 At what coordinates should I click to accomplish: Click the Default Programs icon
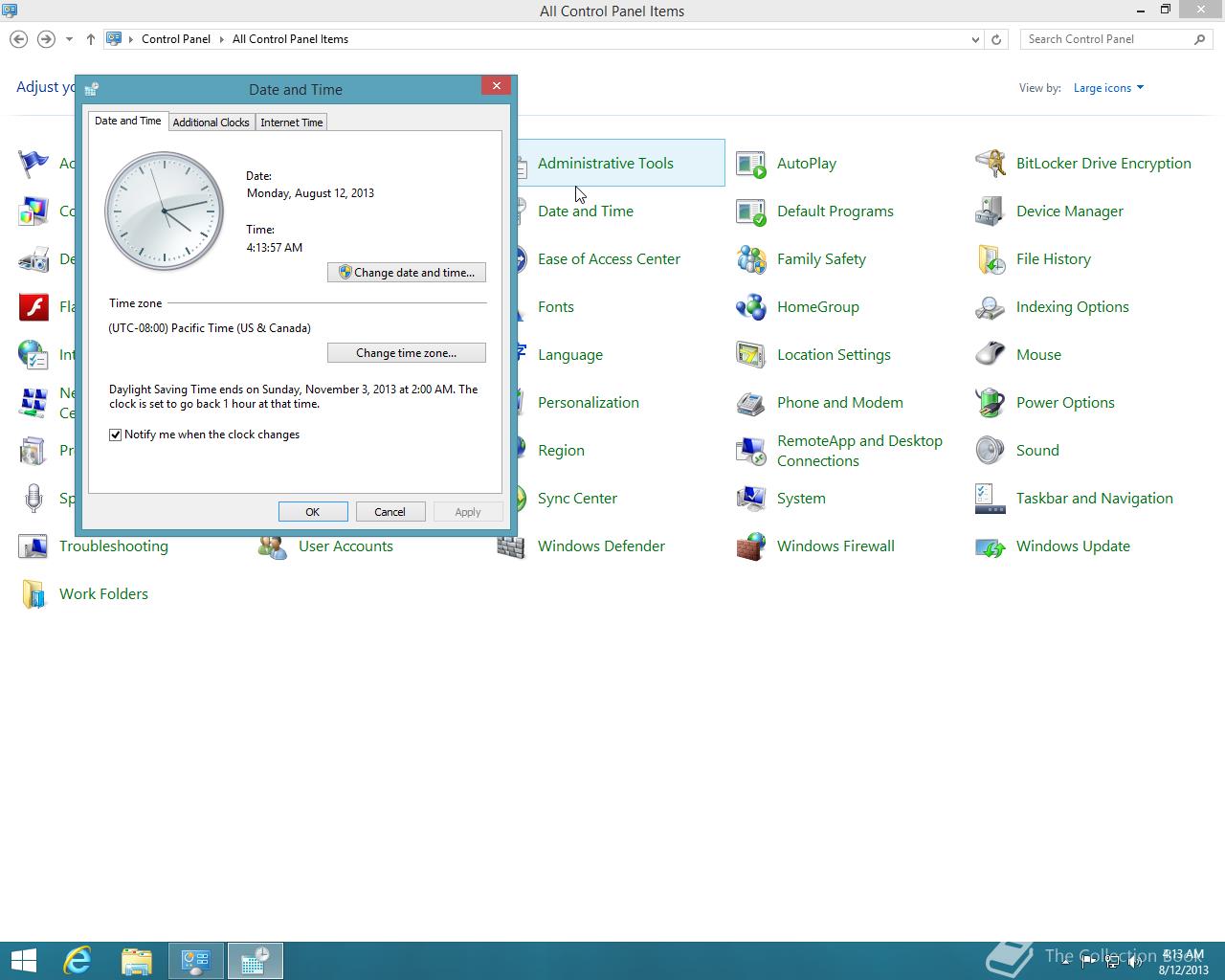(x=751, y=212)
